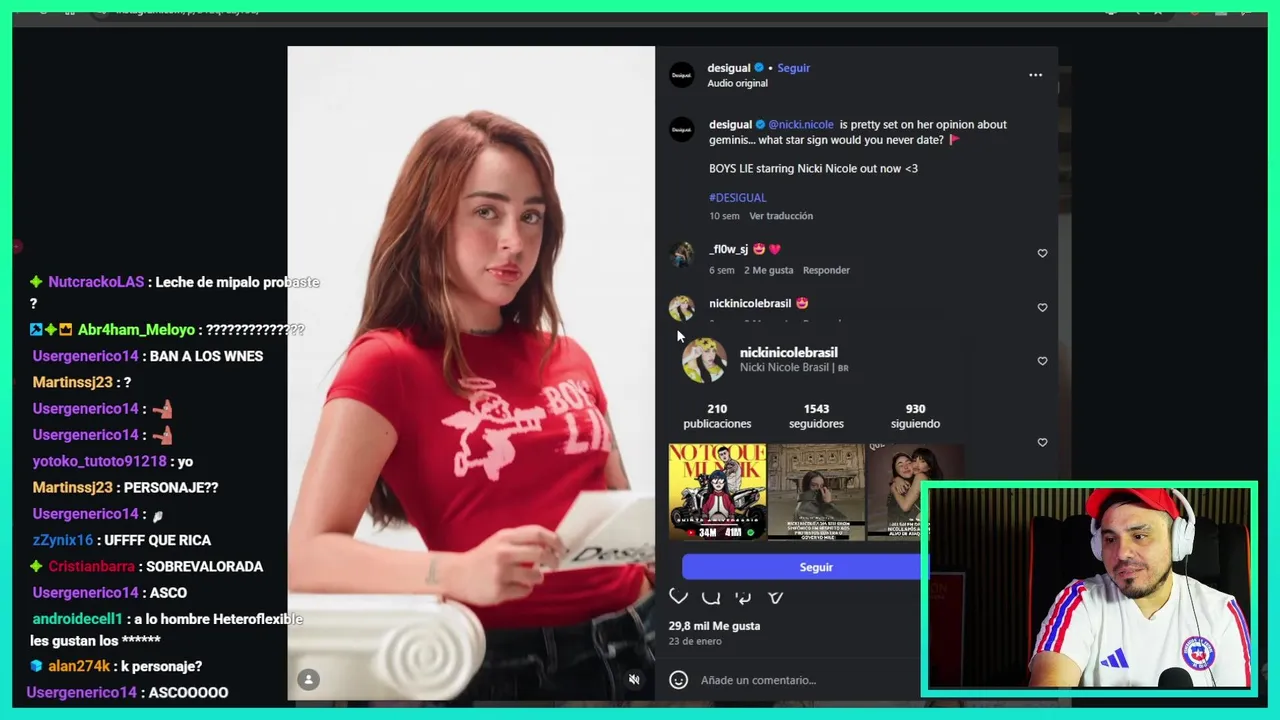Click Ver traducción under the caption
Viewport: 1280px width, 720px height.
click(781, 216)
